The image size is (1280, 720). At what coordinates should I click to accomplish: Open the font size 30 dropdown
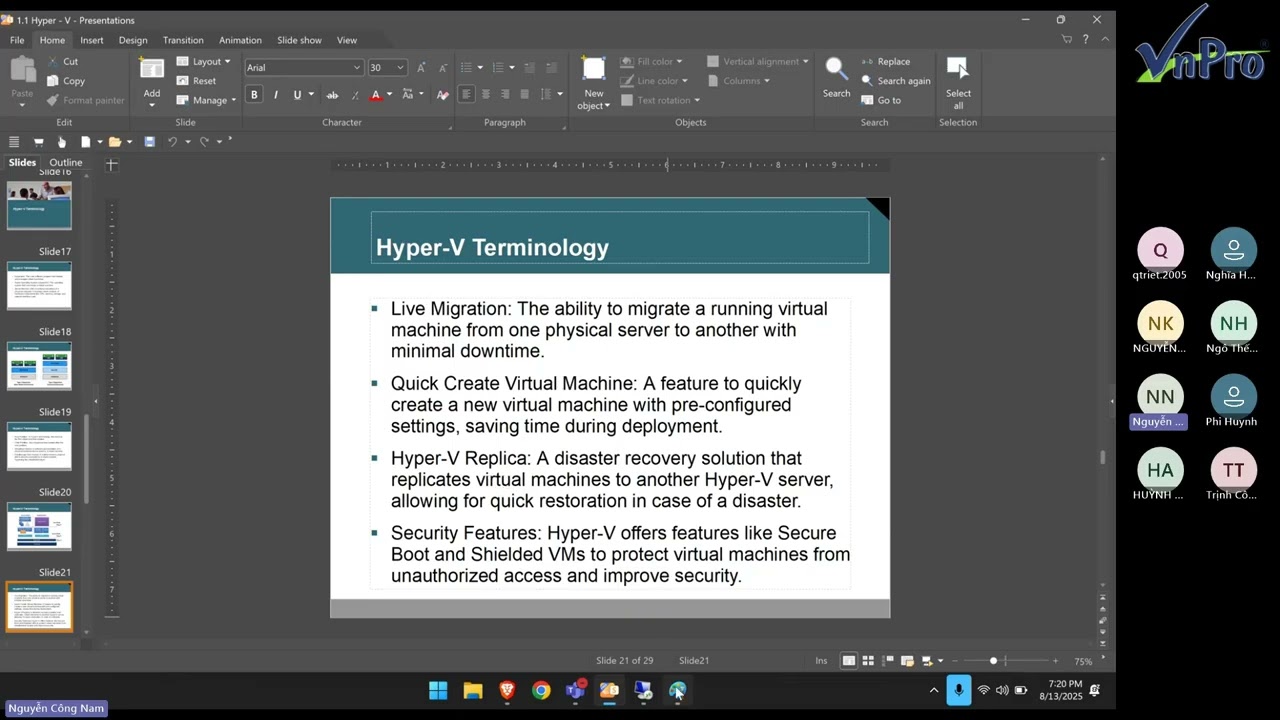coord(400,67)
